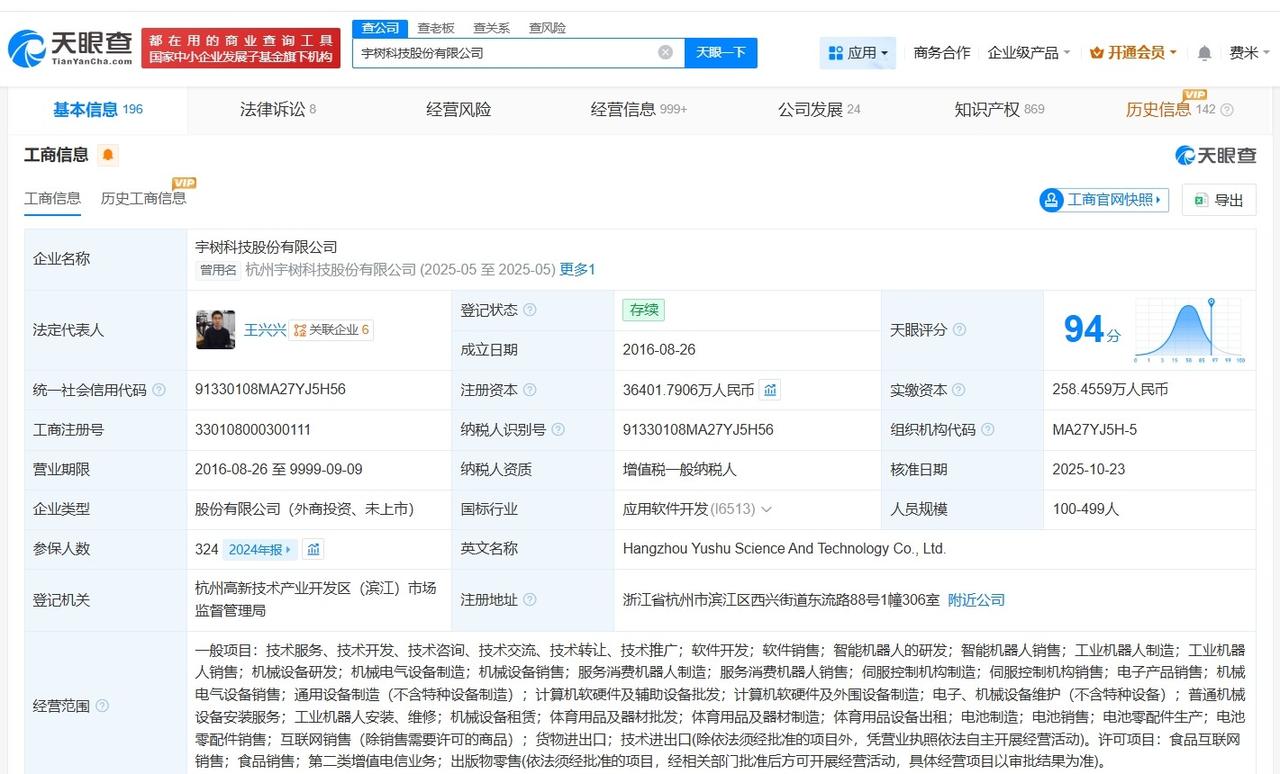Click the help icon next to 天眼评分
The width and height of the screenshot is (1280, 774).
tap(959, 330)
